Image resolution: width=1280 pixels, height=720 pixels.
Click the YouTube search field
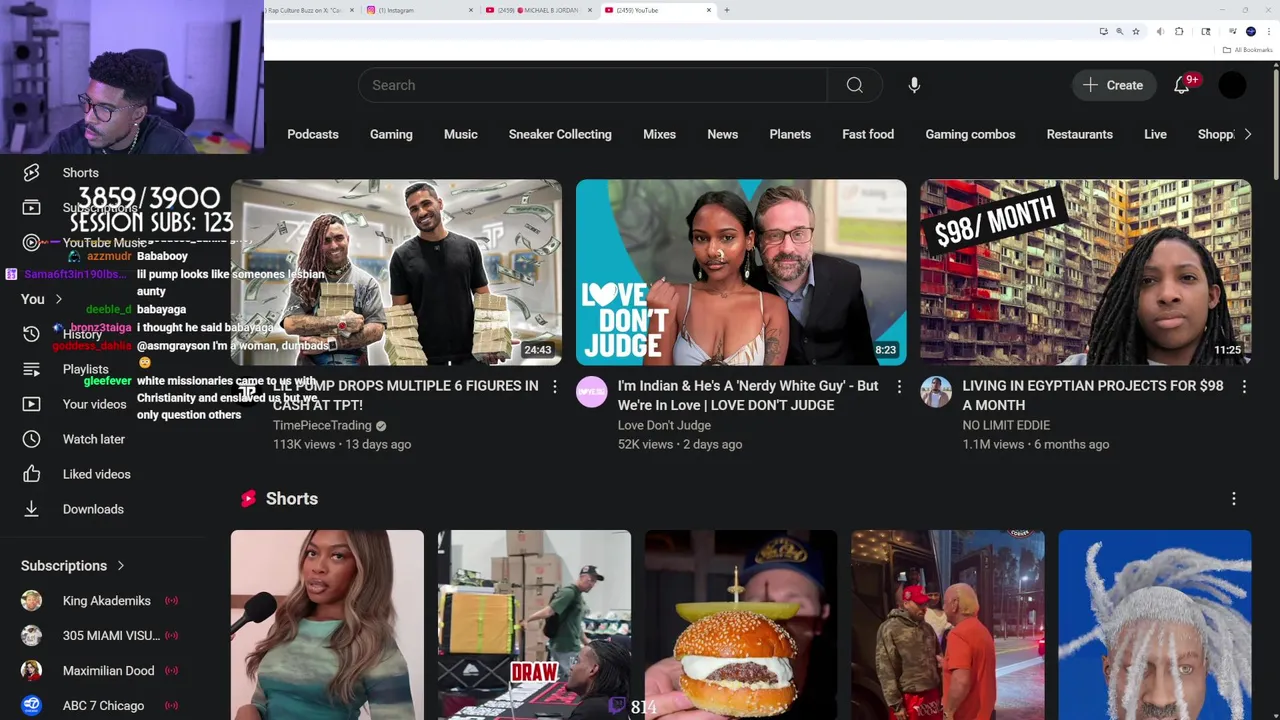(593, 85)
